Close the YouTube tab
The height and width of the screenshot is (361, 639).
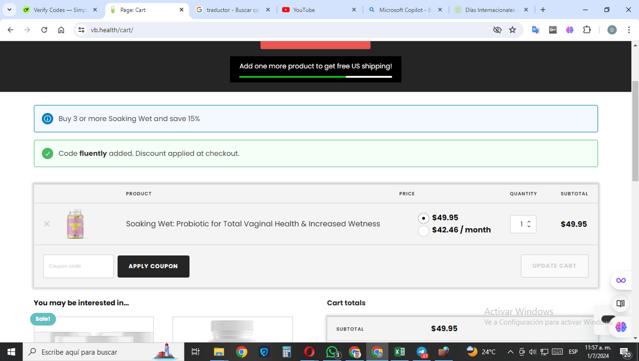[354, 10]
